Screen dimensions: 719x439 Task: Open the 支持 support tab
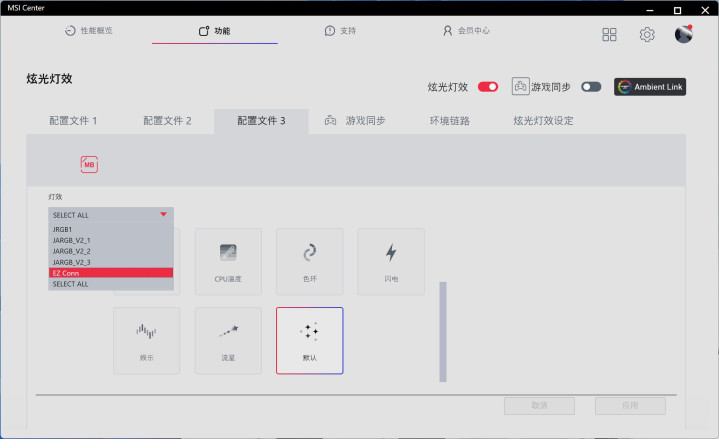click(340, 31)
